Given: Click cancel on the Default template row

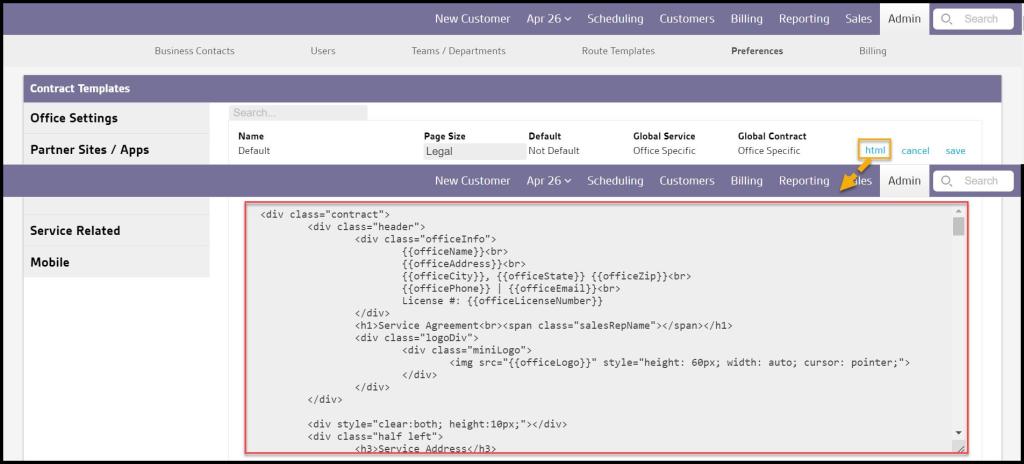Looking at the screenshot, I should point(915,151).
